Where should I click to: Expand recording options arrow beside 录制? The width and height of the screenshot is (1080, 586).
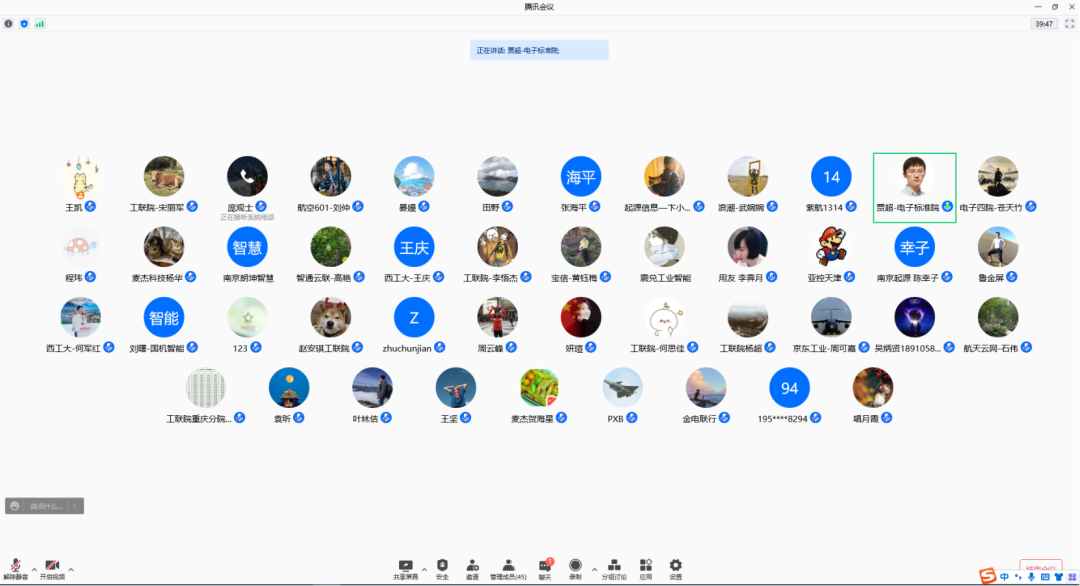(x=594, y=569)
